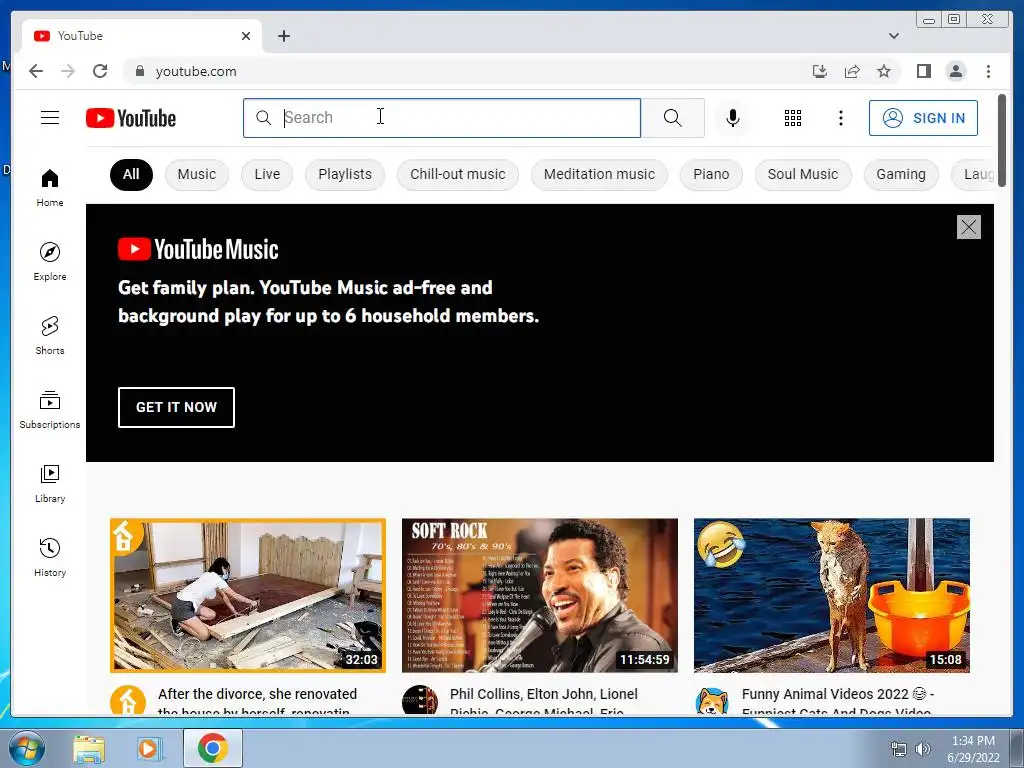Open the taskbar clock and date

pyautogui.click(x=973, y=749)
